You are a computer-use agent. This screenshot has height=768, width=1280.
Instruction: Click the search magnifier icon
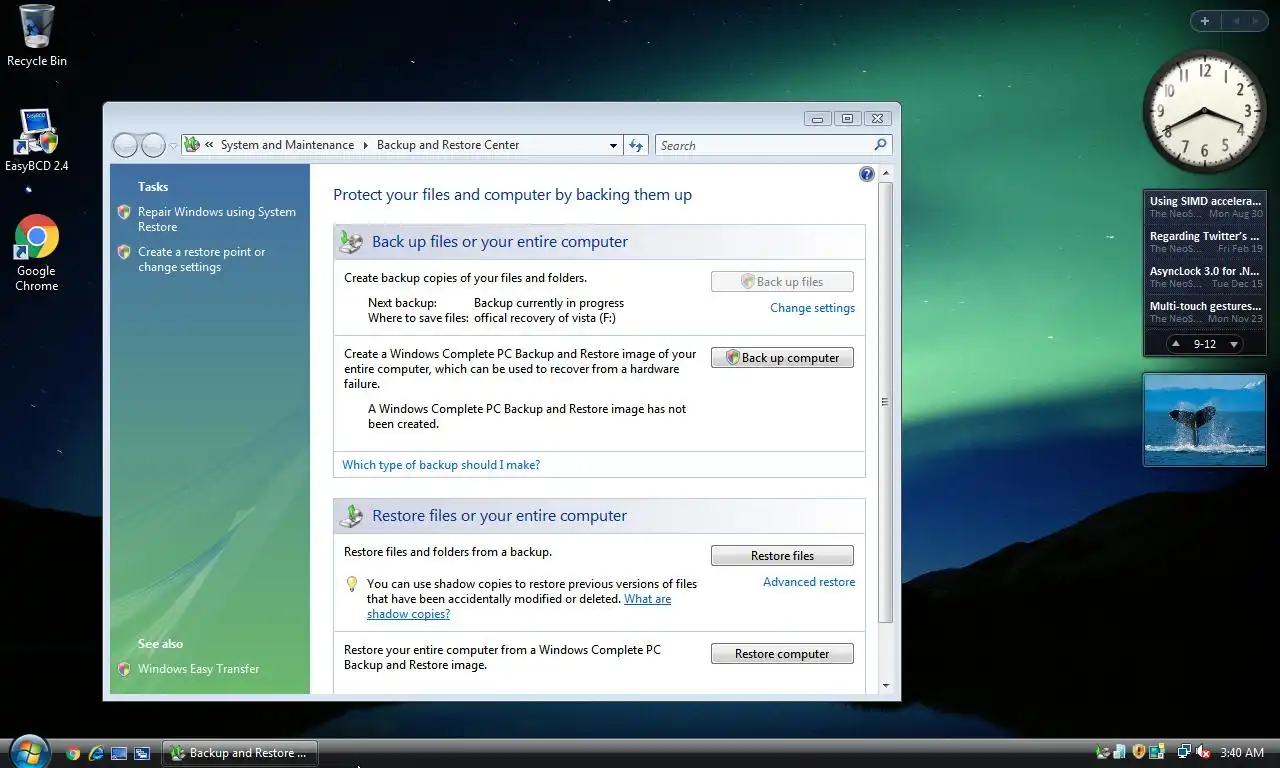[880, 145]
